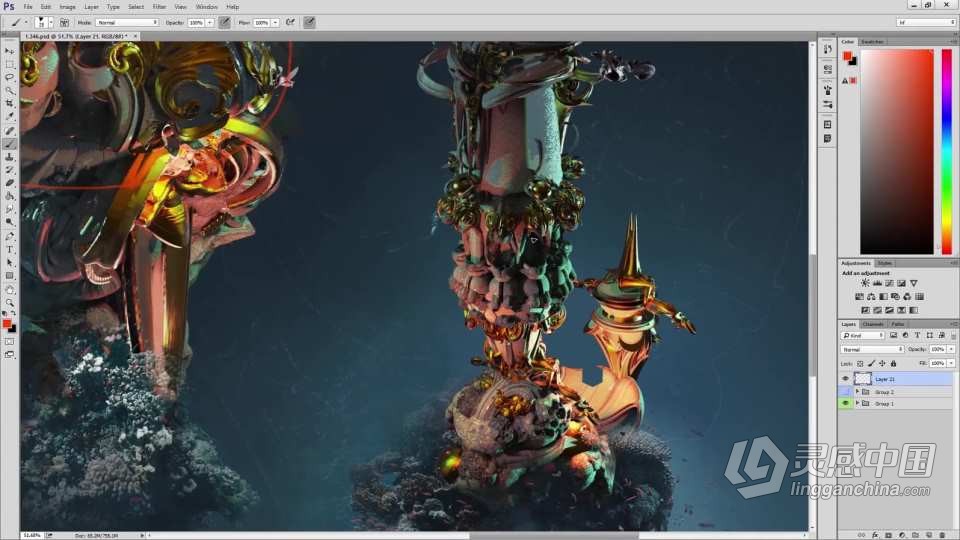Switch to the Swatches tab

tap(872, 42)
